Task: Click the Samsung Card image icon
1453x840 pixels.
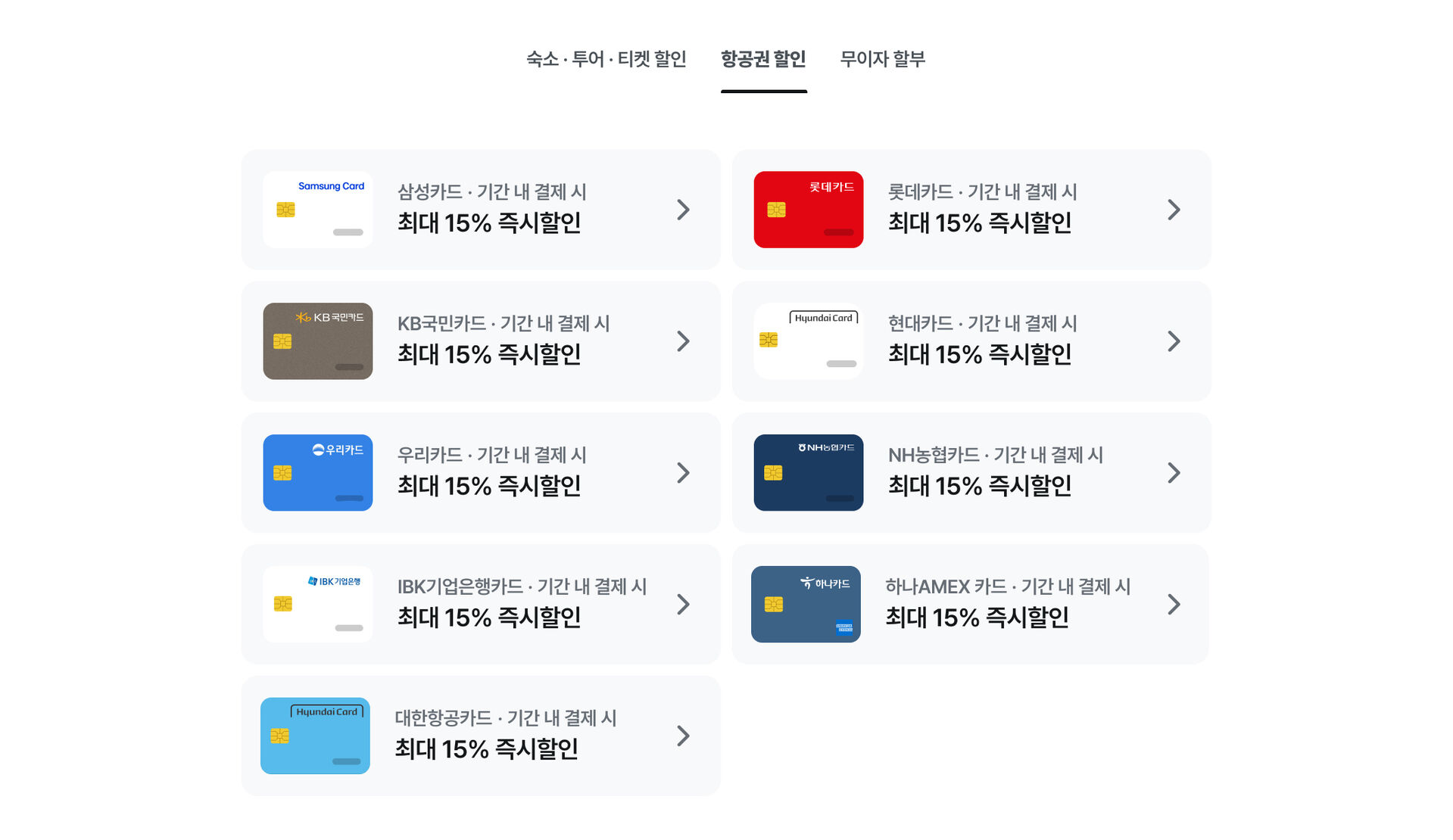Action: click(317, 210)
